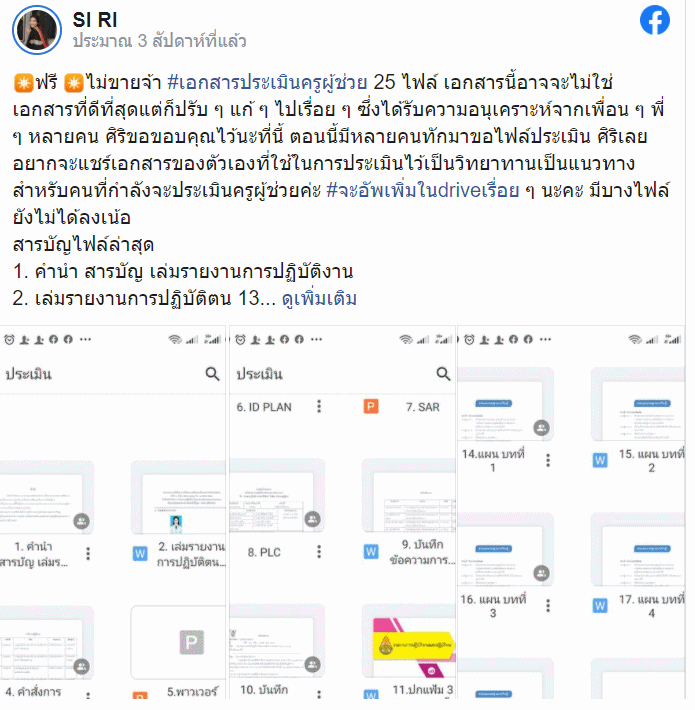Open SI RI's profile picture

click(37, 30)
